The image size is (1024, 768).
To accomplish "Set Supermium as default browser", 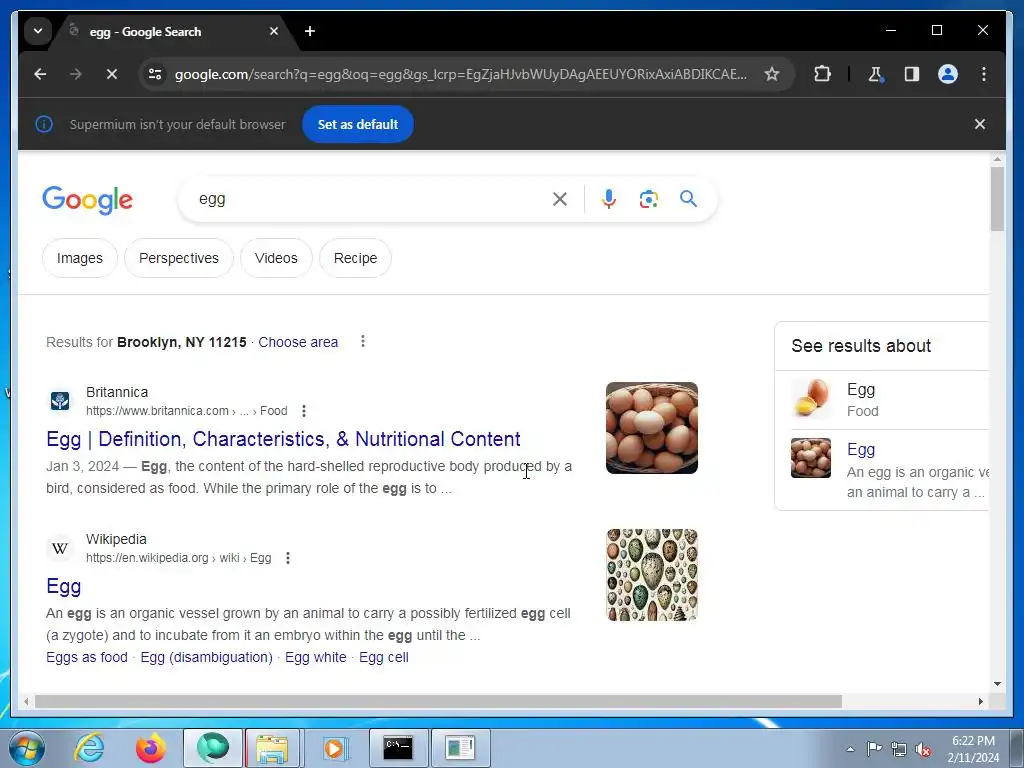I will click(x=357, y=124).
